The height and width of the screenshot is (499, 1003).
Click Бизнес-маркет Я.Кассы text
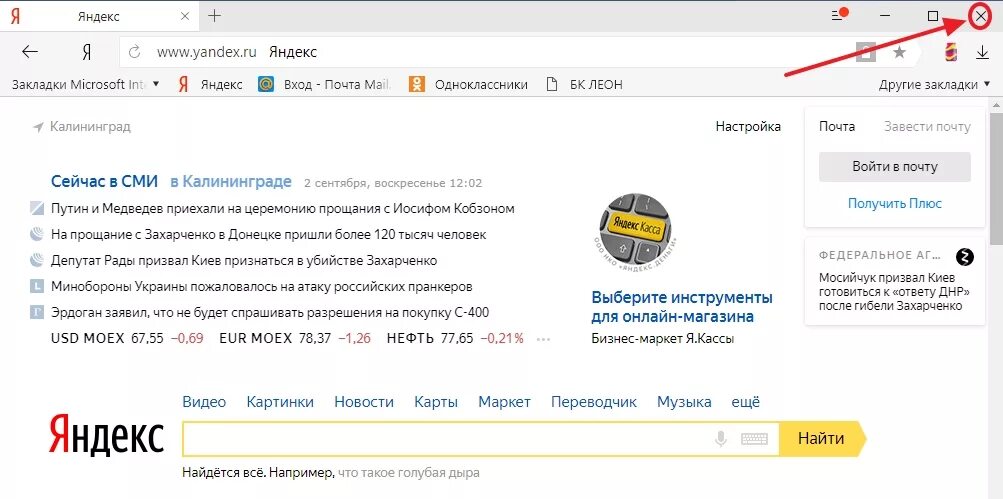point(663,339)
